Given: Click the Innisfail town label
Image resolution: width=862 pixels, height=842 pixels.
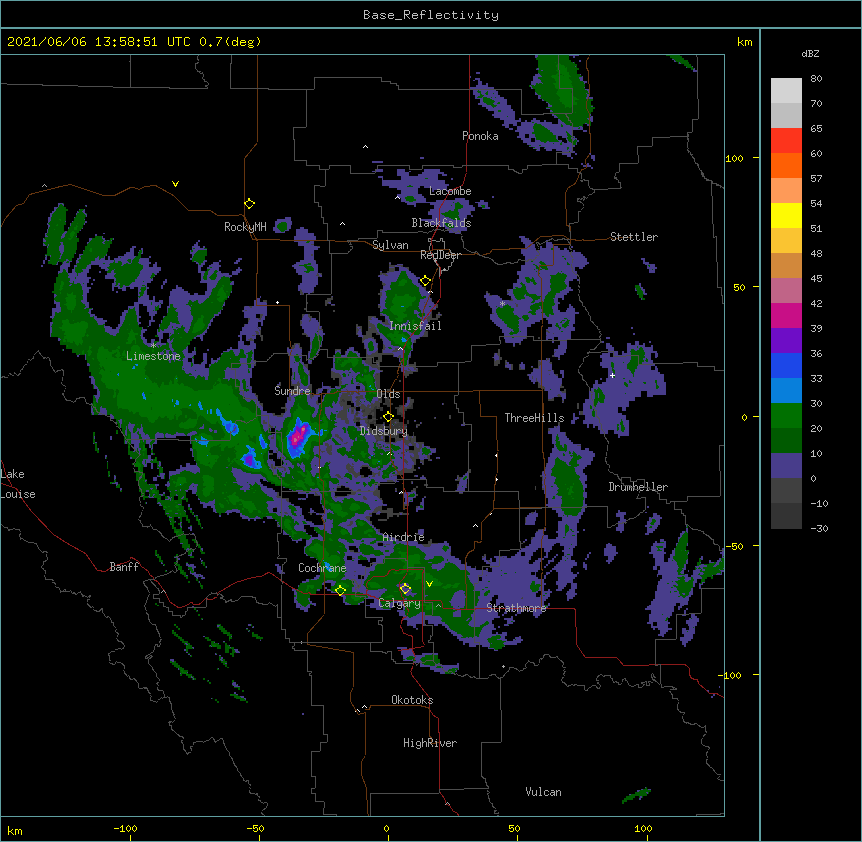Looking at the screenshot, I should click(415, 326).
